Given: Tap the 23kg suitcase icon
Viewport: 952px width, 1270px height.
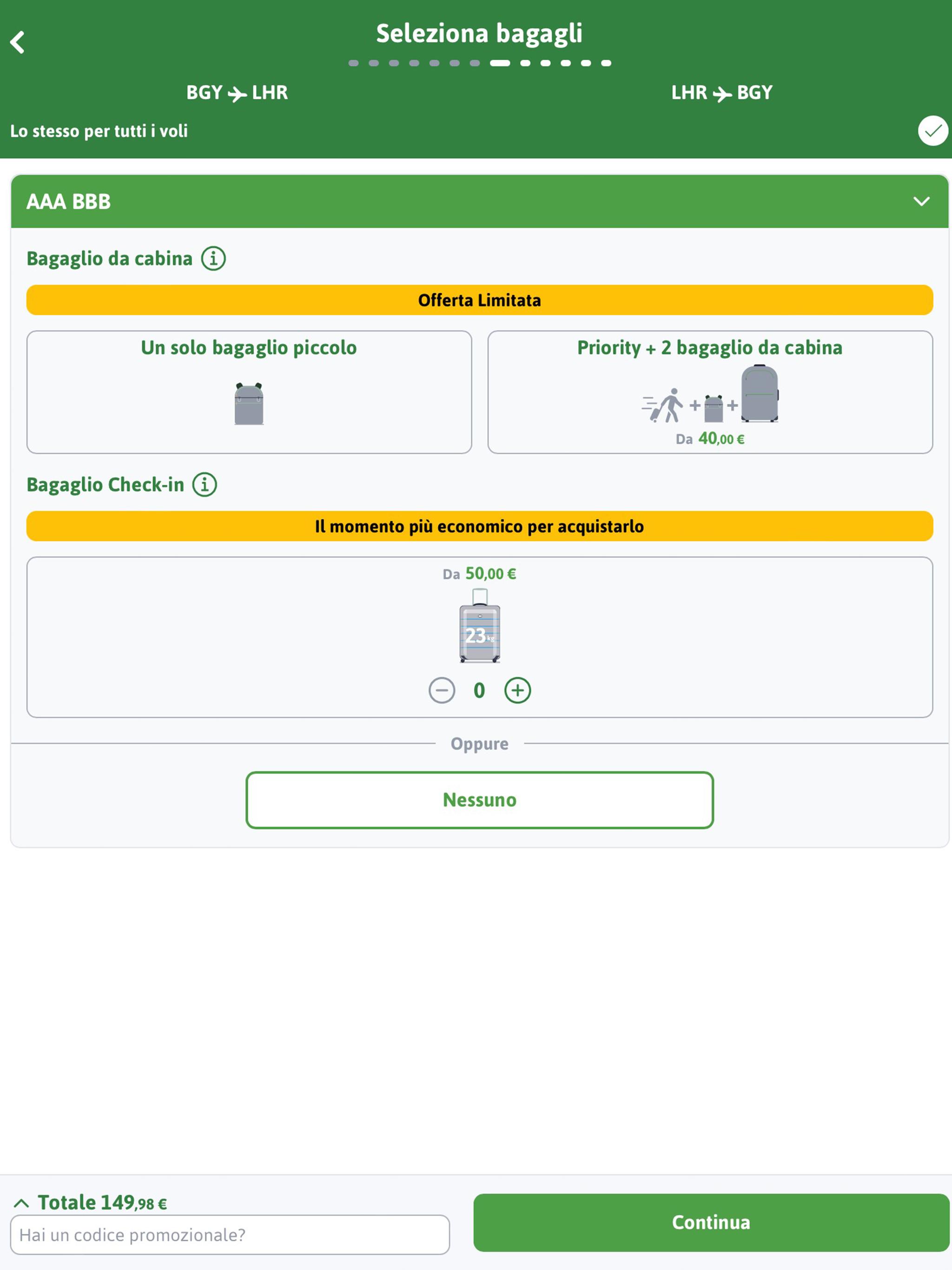Looking at the screenshot, I should point(480,626).
